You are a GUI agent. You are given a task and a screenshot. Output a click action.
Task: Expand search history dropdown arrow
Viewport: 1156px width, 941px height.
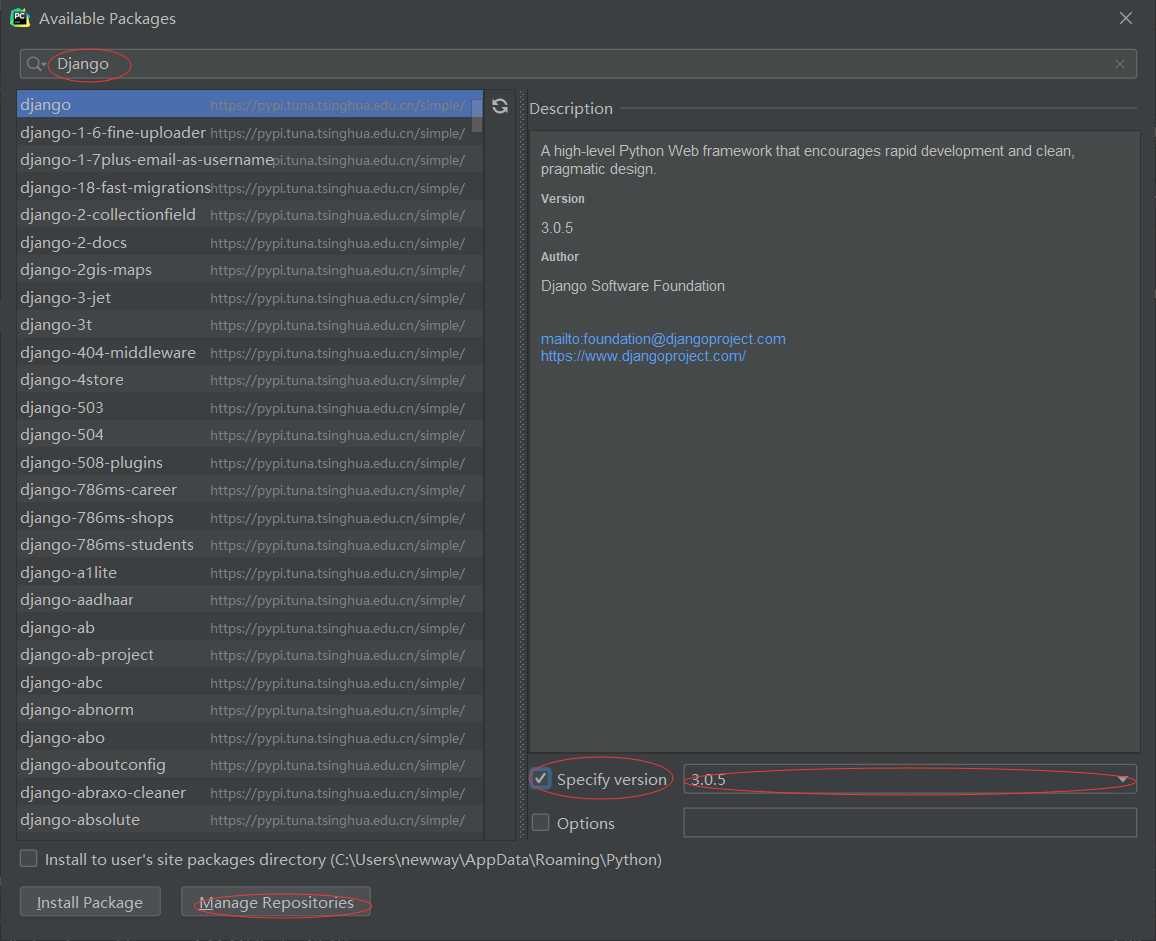click(x=44, y=65)
